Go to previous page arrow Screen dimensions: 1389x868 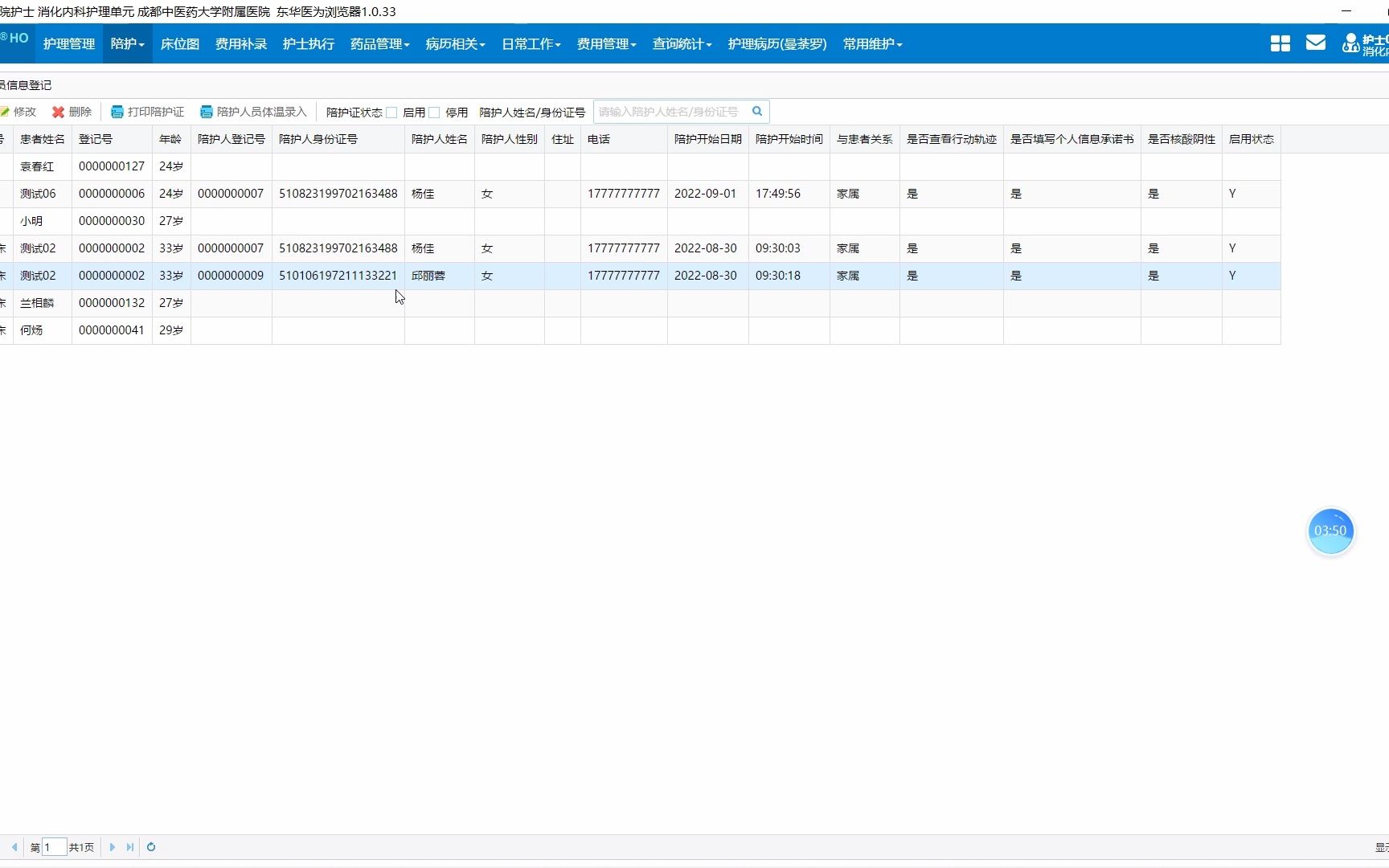[x=14, y=847]
